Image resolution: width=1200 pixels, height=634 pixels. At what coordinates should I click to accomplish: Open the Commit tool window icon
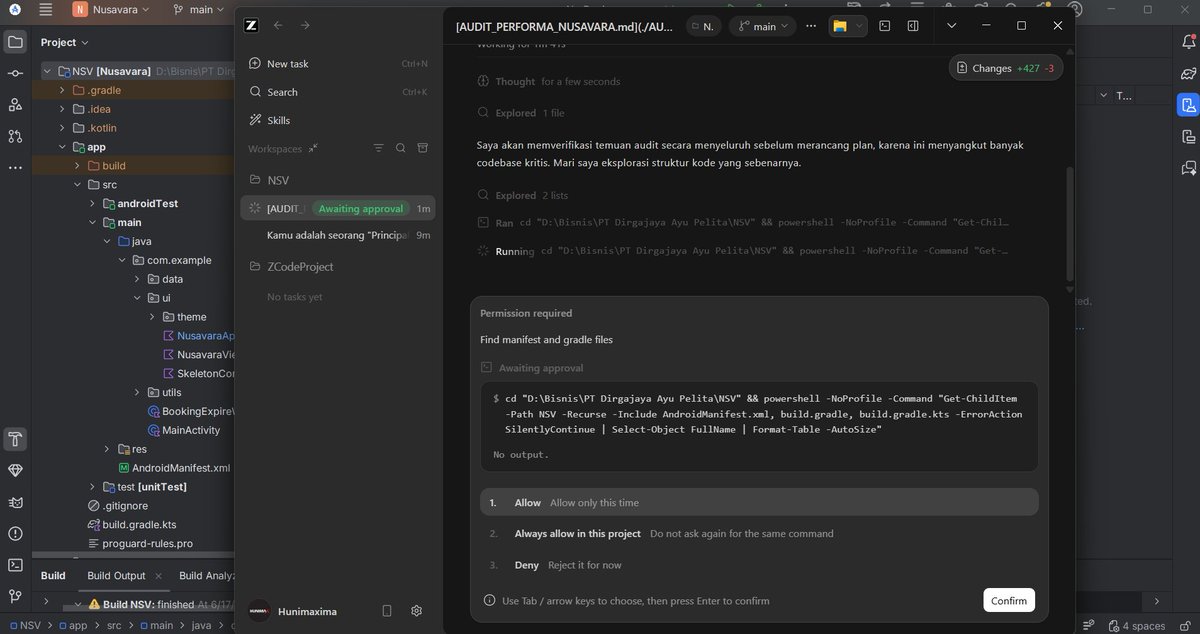[15, 74]
